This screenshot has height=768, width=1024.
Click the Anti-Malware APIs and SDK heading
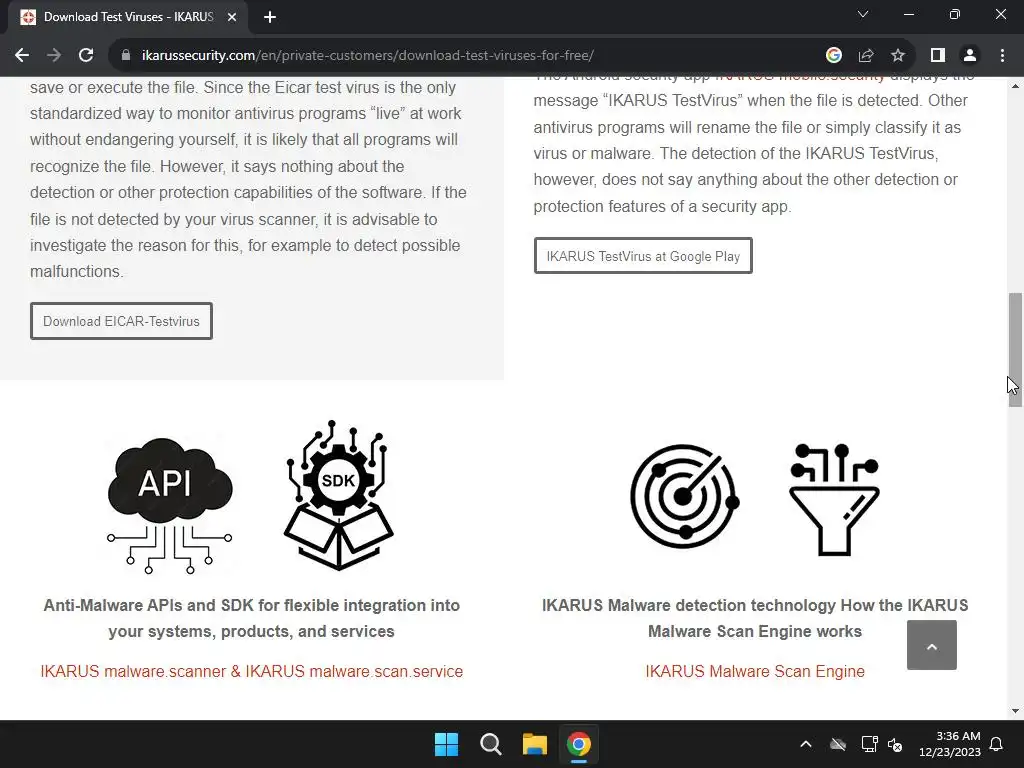(251, 618)
